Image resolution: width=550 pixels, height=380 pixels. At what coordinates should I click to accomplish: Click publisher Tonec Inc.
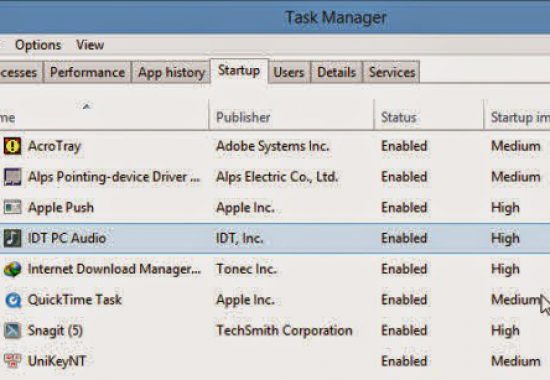coord(247,269)
